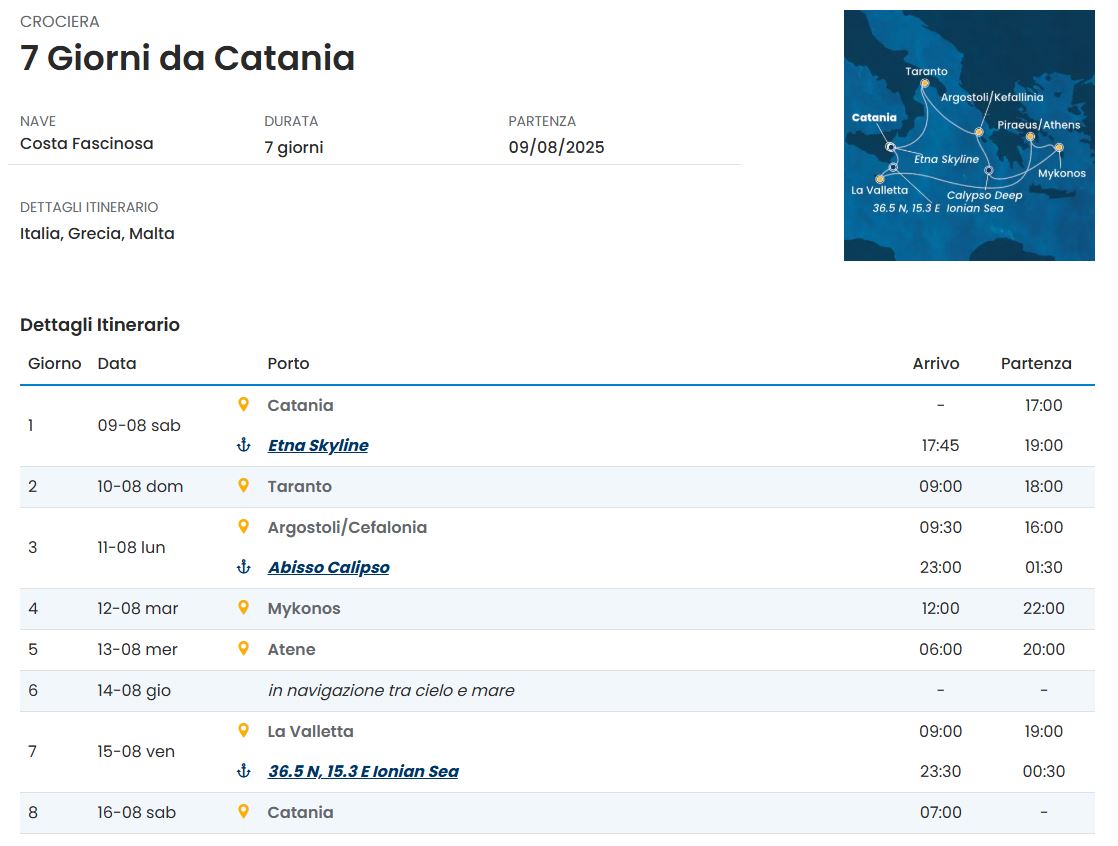The width and height of the screenshot is (1118, 846).
Task: Click the date cell '13-08 mer'
Action: [138, 649]
